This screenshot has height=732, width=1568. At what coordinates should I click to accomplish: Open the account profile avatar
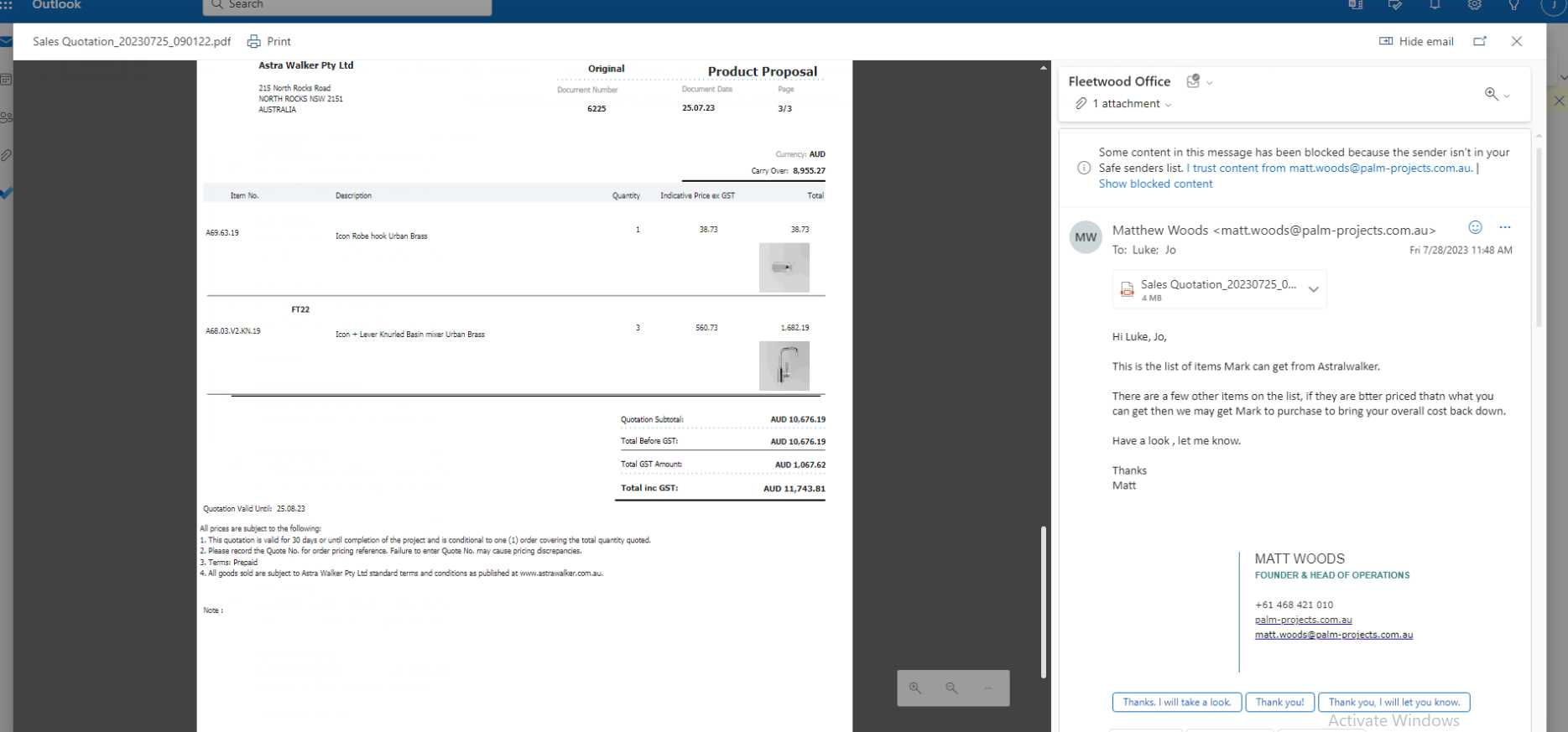1555,5
